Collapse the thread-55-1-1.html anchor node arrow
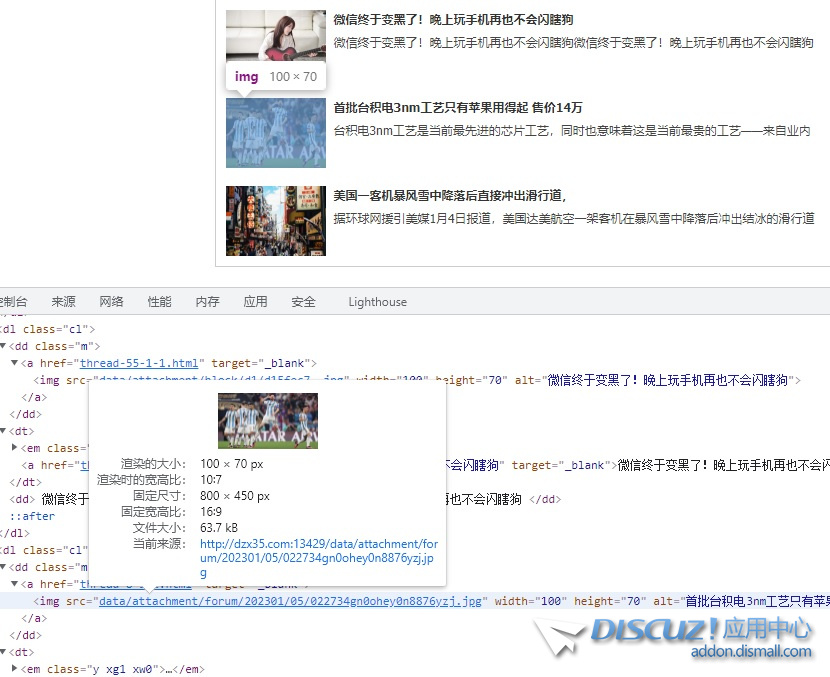The width and height of the screenshot is (830, 677). pyautogui.click(x=15, y=363)
